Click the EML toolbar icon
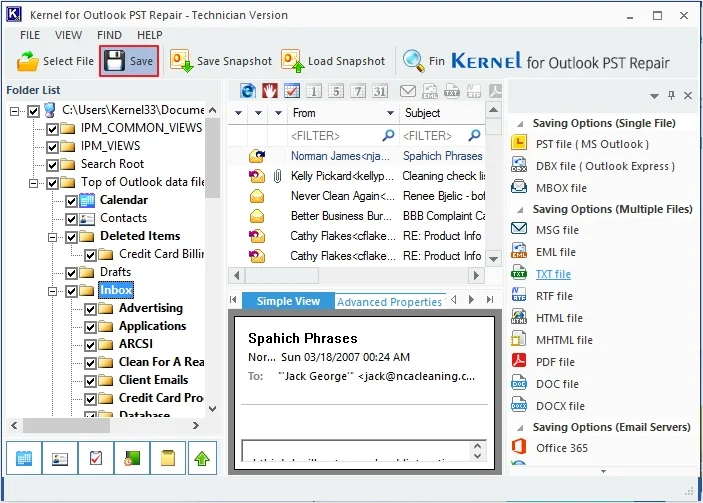The width and height of the screenshot is (703, 503). click(430, 91)
